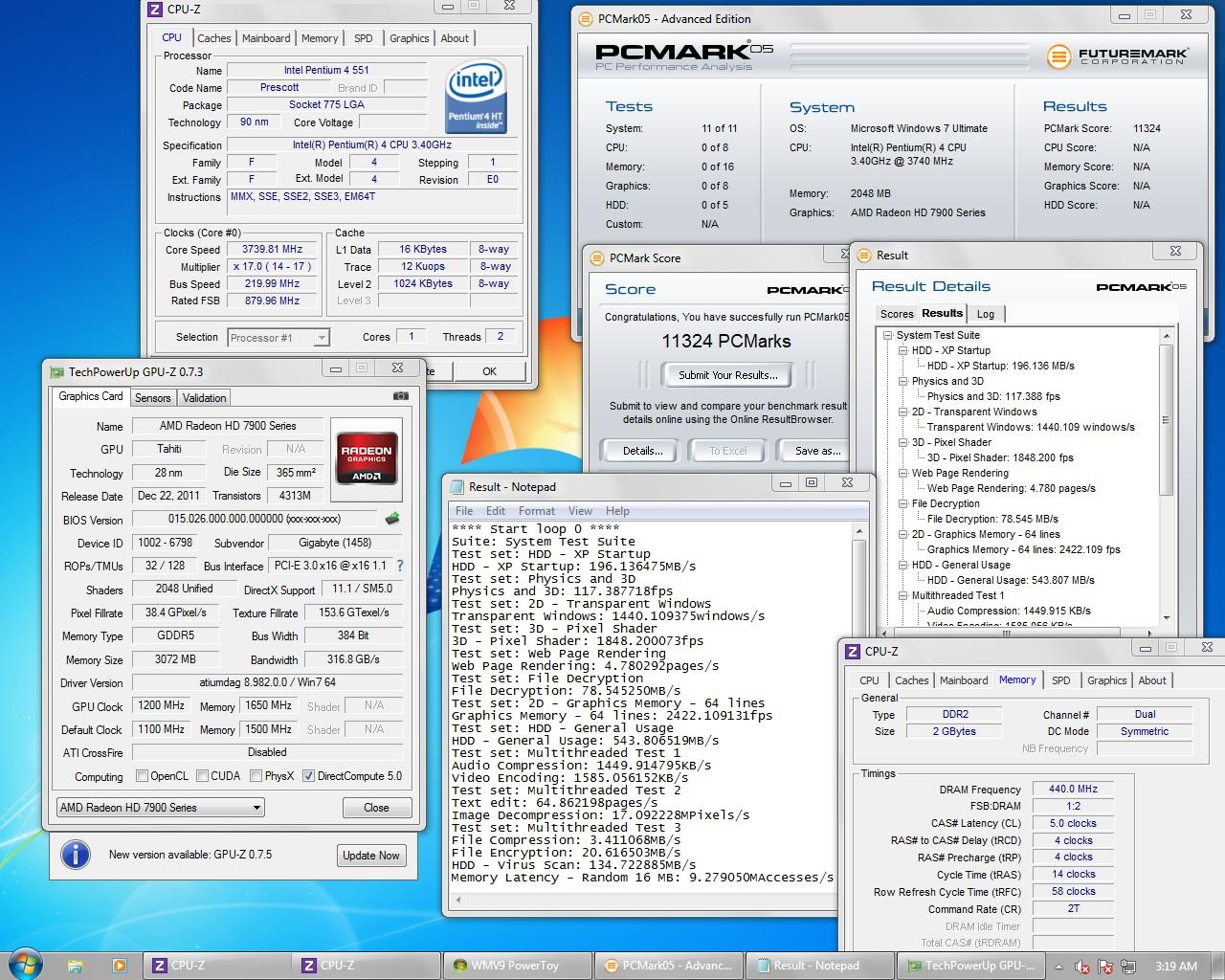
Task: Click the GPU-Z screenshot camera icon
Action: click(x=400, y=396)
